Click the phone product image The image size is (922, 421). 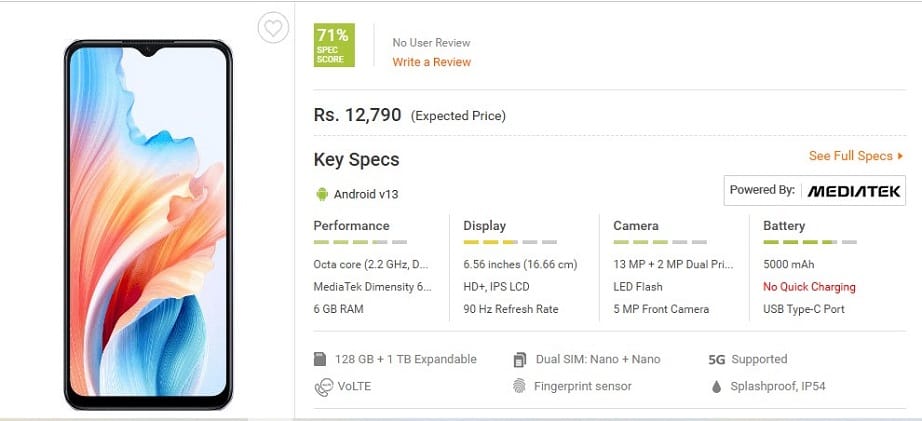click(148, 224)
